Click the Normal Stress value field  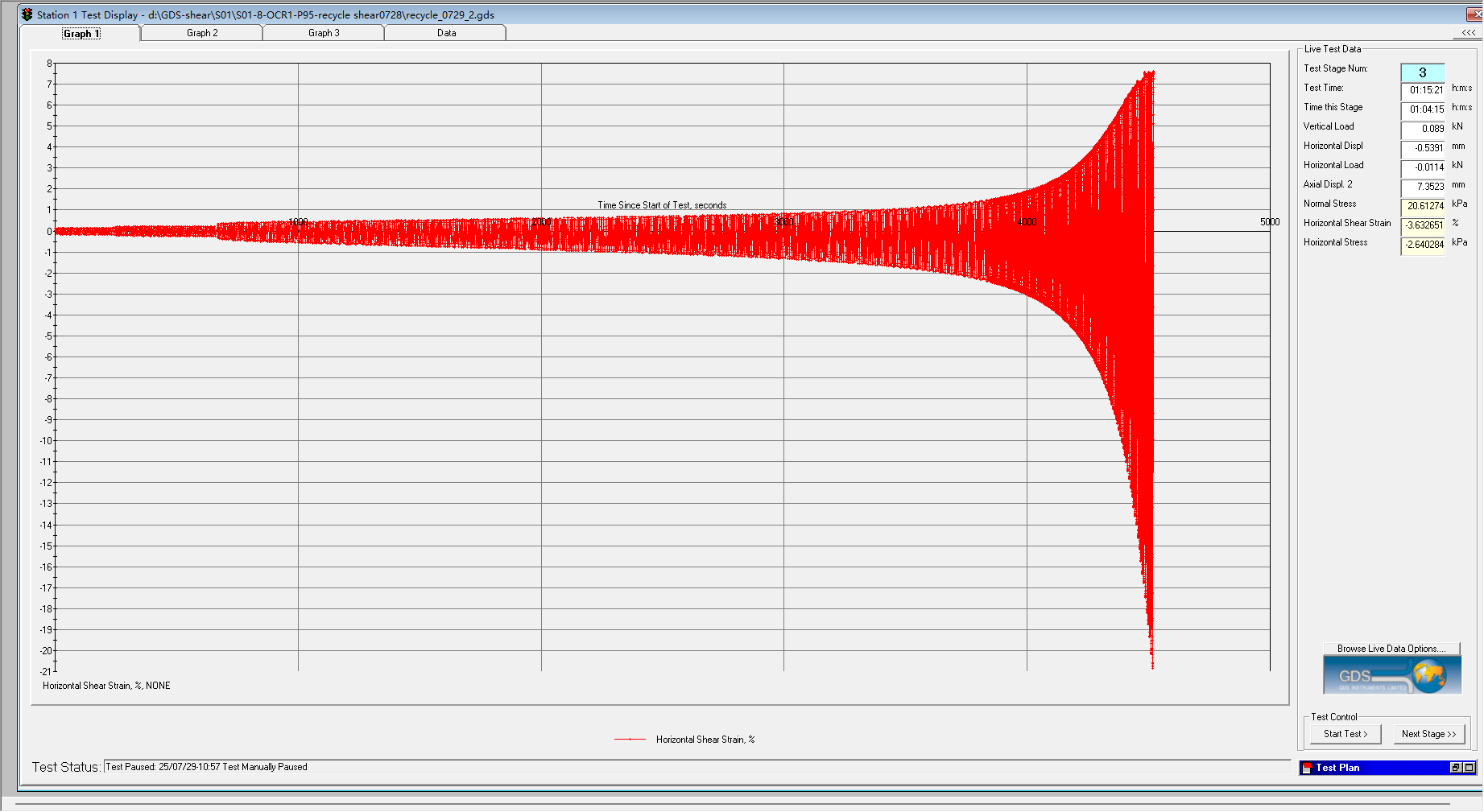[x=1423, y=206]
